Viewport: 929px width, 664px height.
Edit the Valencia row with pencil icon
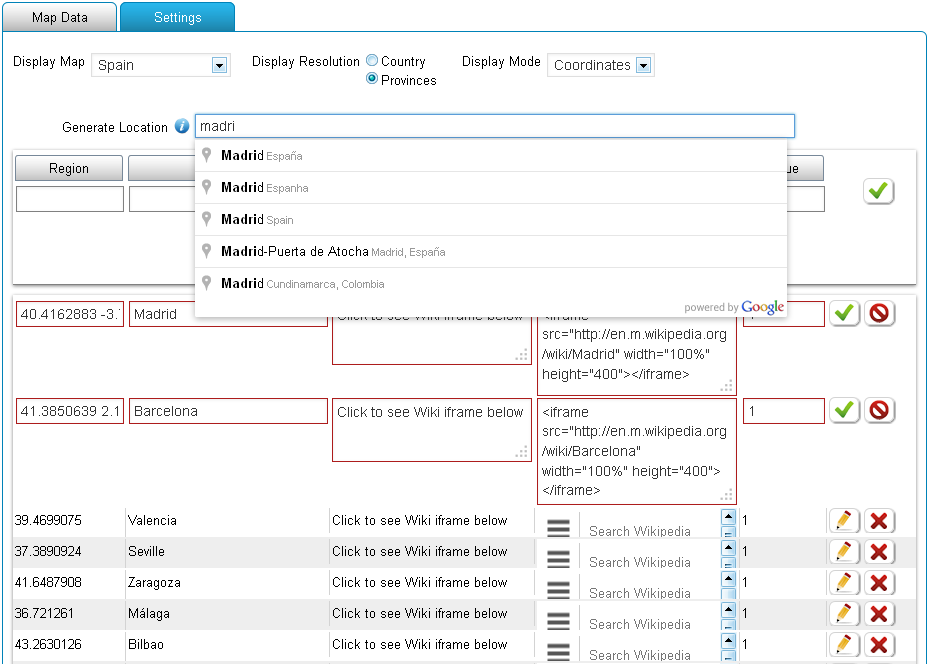844,521
